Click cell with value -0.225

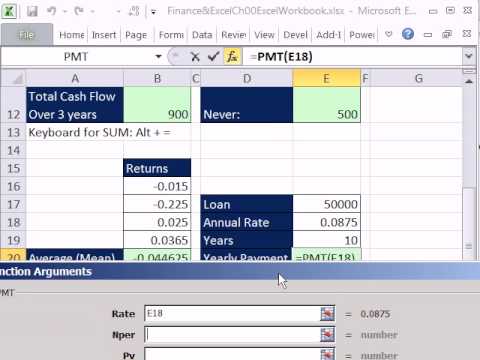[157, 204]
